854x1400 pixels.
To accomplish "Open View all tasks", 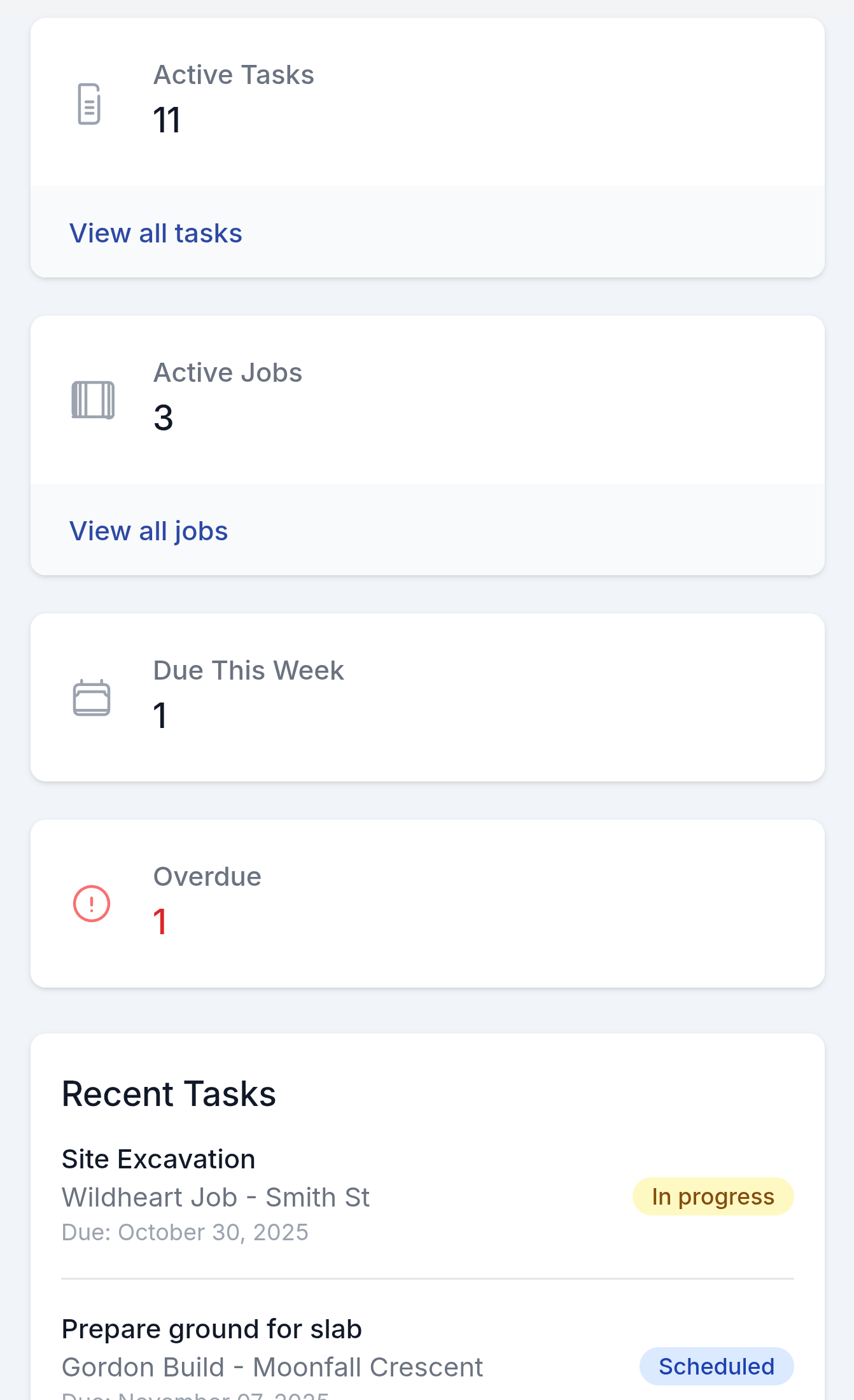I will 156,233.
